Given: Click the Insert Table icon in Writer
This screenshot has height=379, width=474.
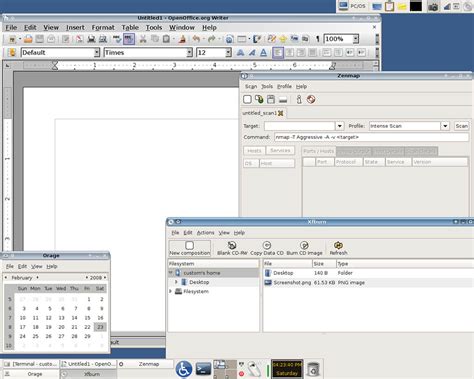Looking at the screenshot, I should (x=242, y=39).
